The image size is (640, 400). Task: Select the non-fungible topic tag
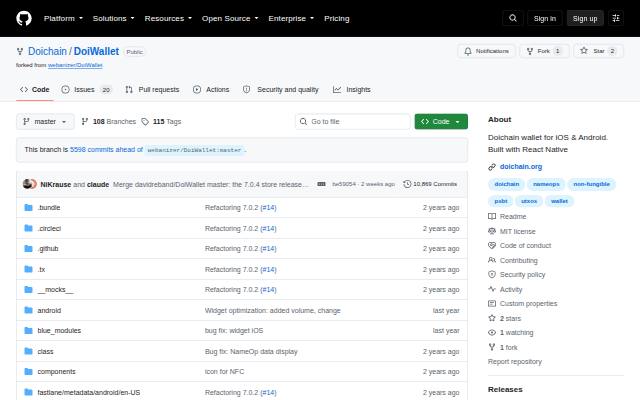tap(591, 184)
